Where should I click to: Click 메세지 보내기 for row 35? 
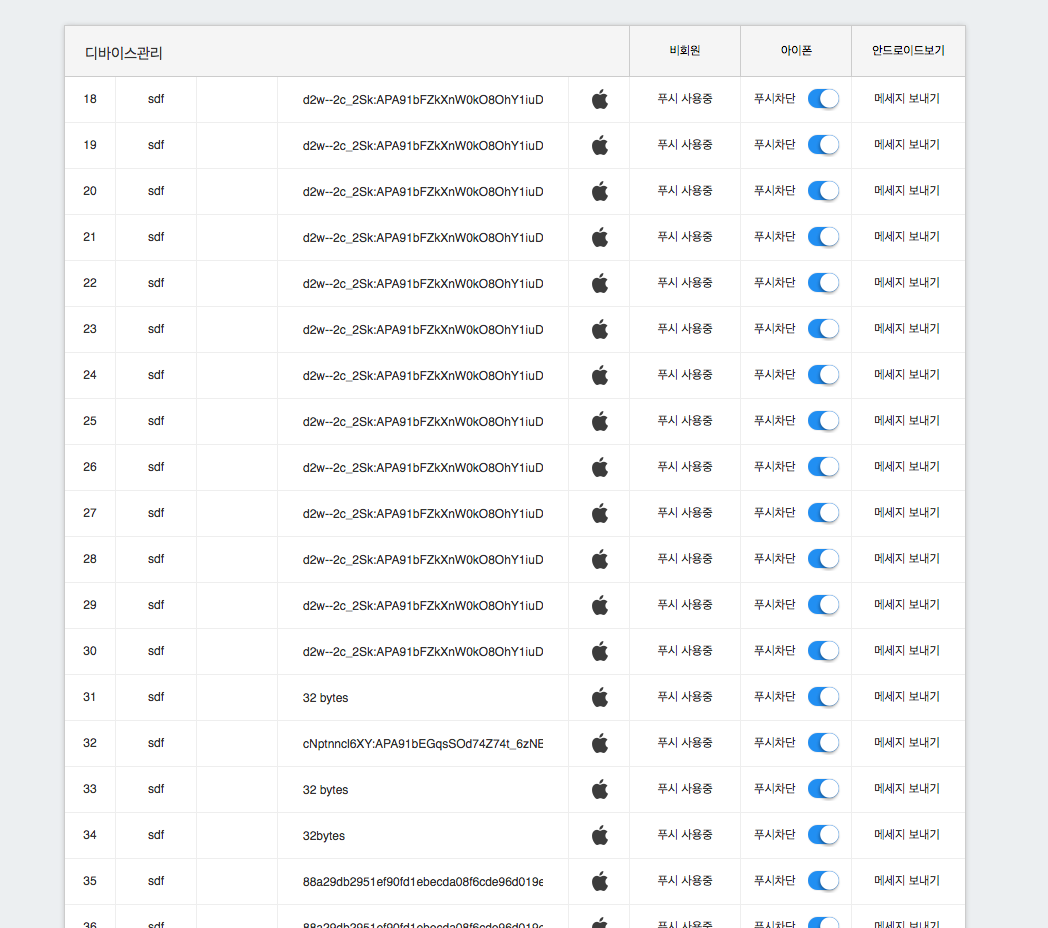(907, 881)
